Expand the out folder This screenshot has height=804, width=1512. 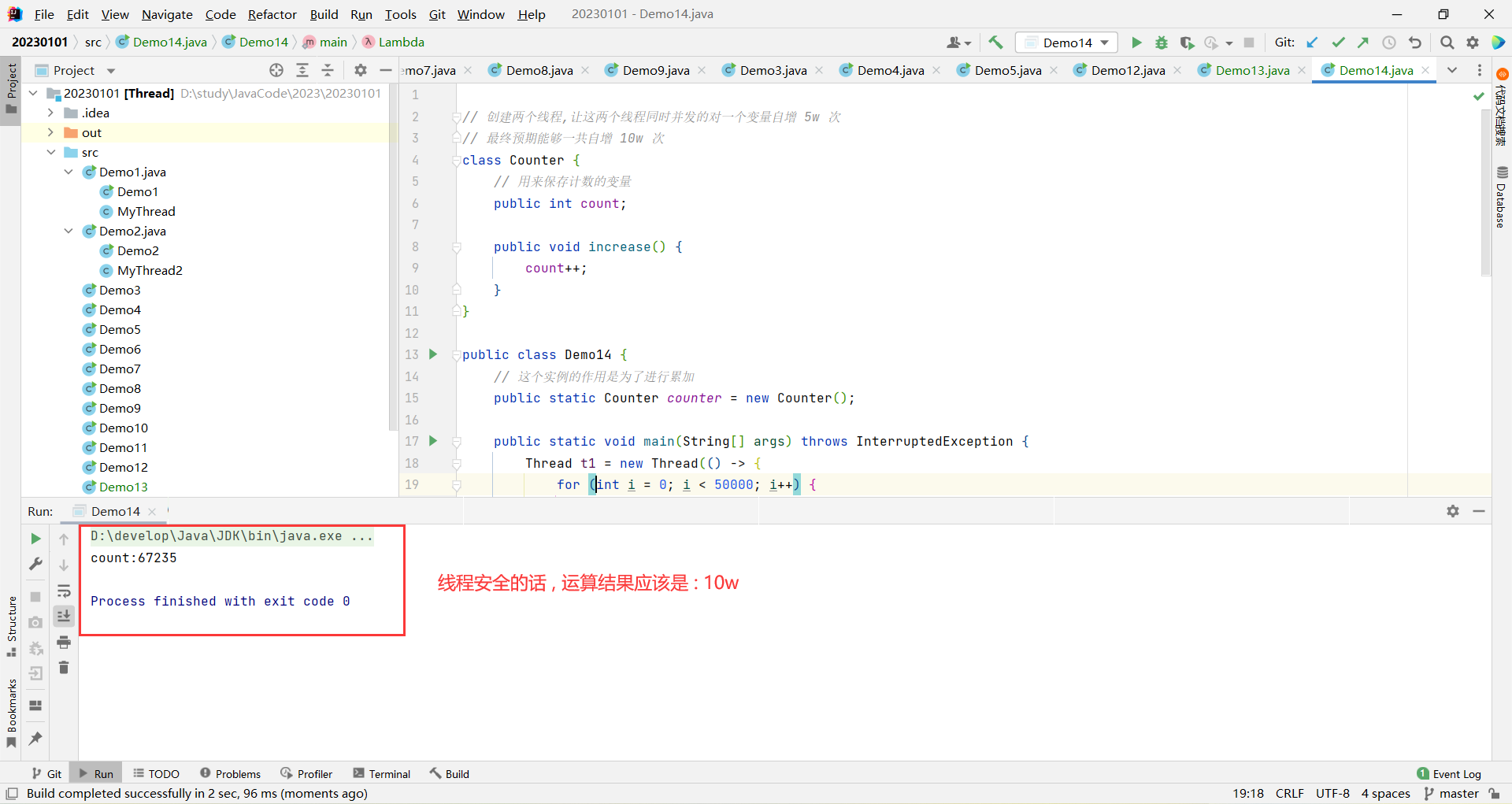coord(50,132)
